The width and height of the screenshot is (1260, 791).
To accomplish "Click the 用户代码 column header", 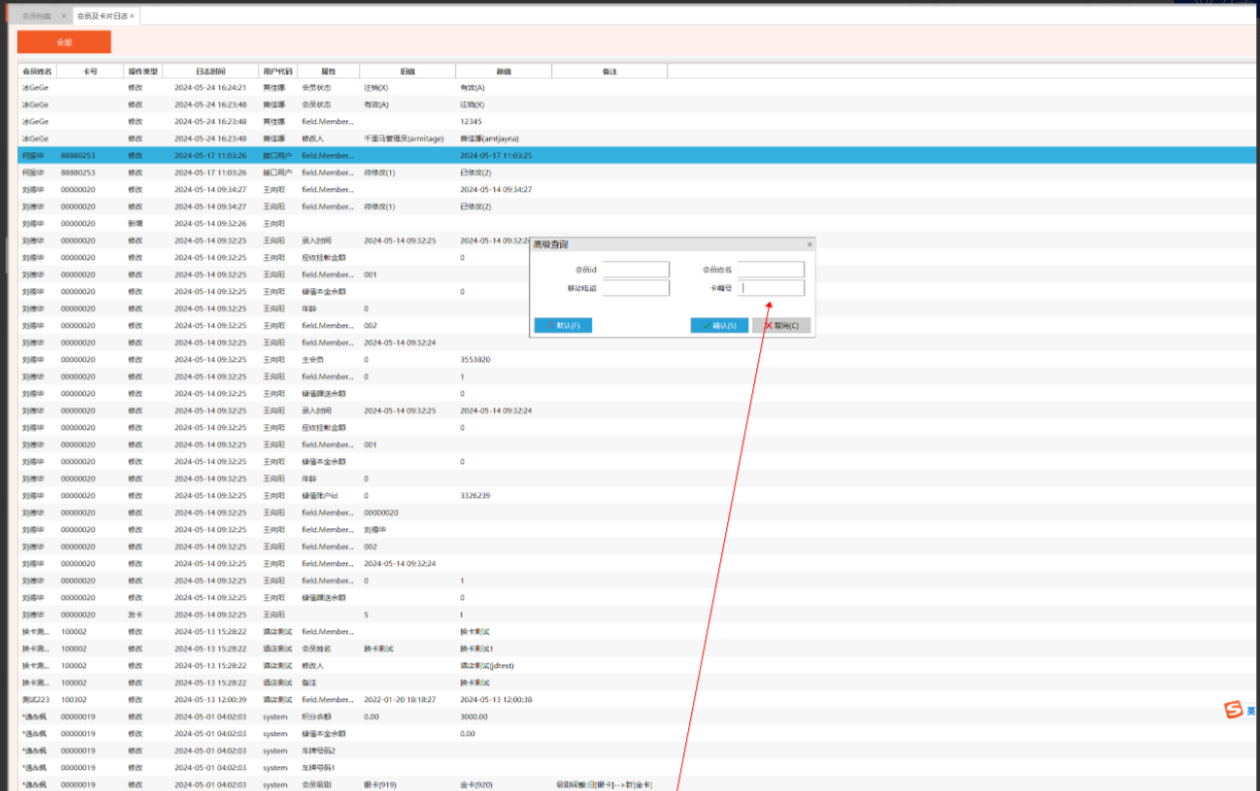I will point(277,71).
